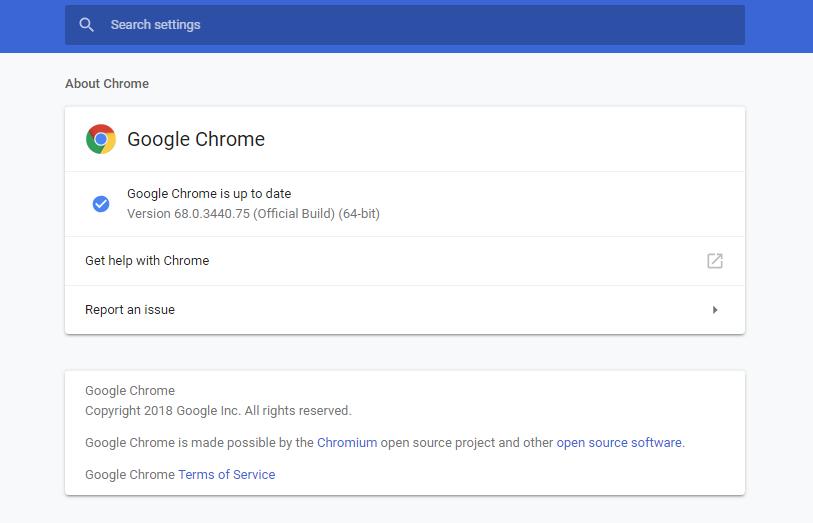Click the Google Chrome title beside the logo
This screenshot has width=813, height=523.
click(x=196, y=139)
